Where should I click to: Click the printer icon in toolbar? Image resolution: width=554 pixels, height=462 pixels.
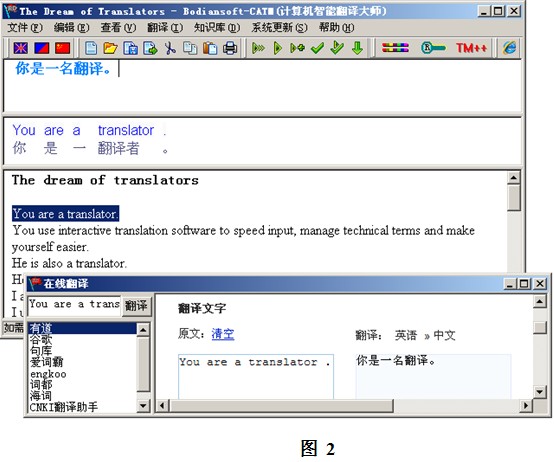[230, 48]
